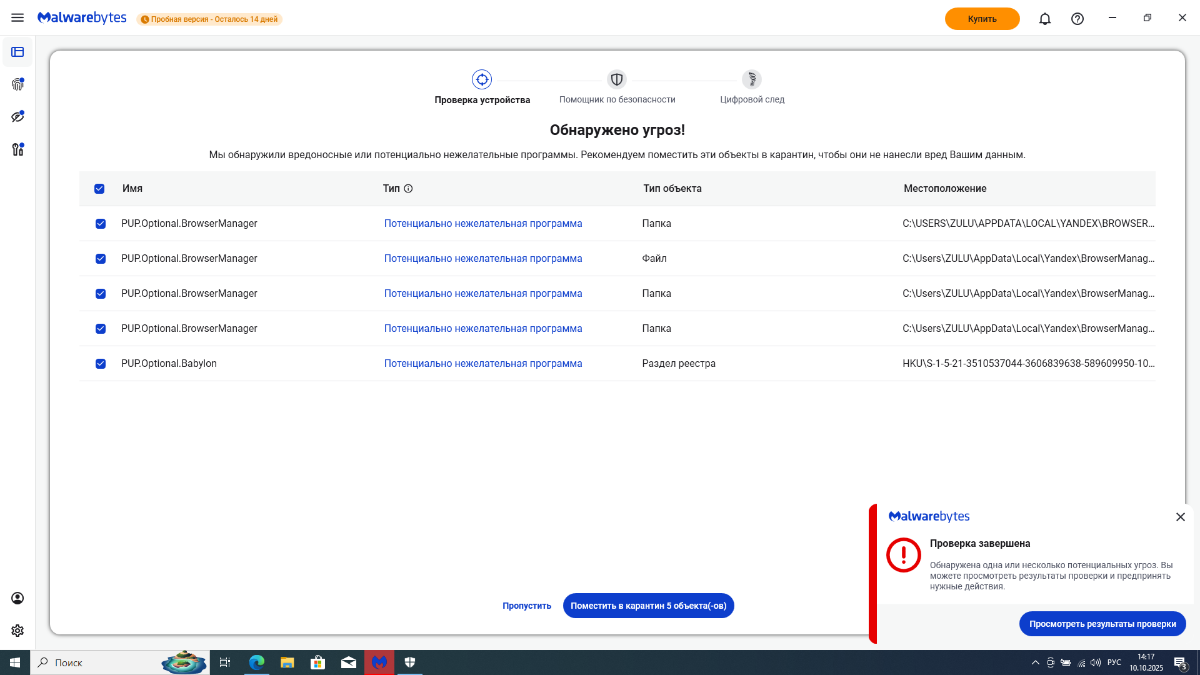Image resolution: width=1200 pixels, height=675 pixels.
Task: Uncheck the BrowserManager row with type Файл
Action: point(100,259)
